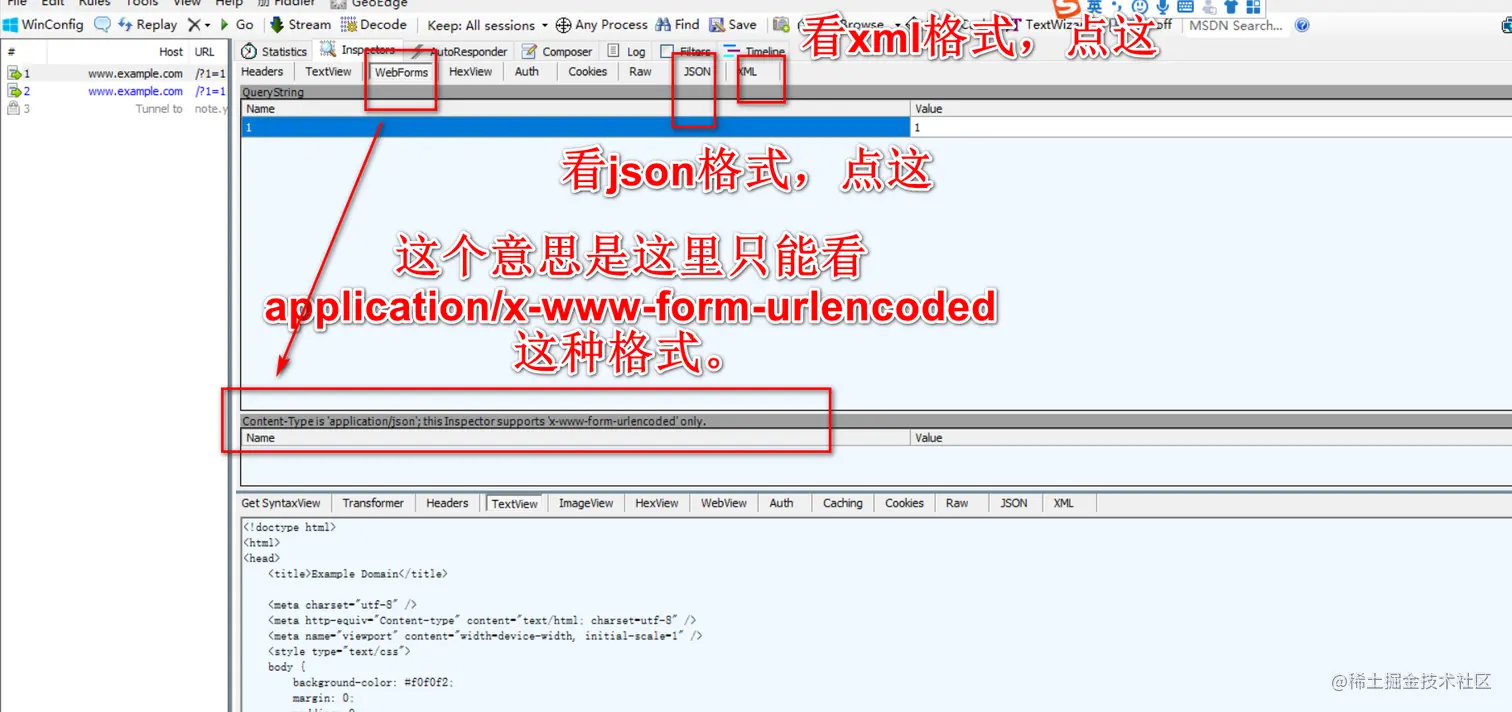Replay the selected session
1512x712 pixels.
coord(147,25)
